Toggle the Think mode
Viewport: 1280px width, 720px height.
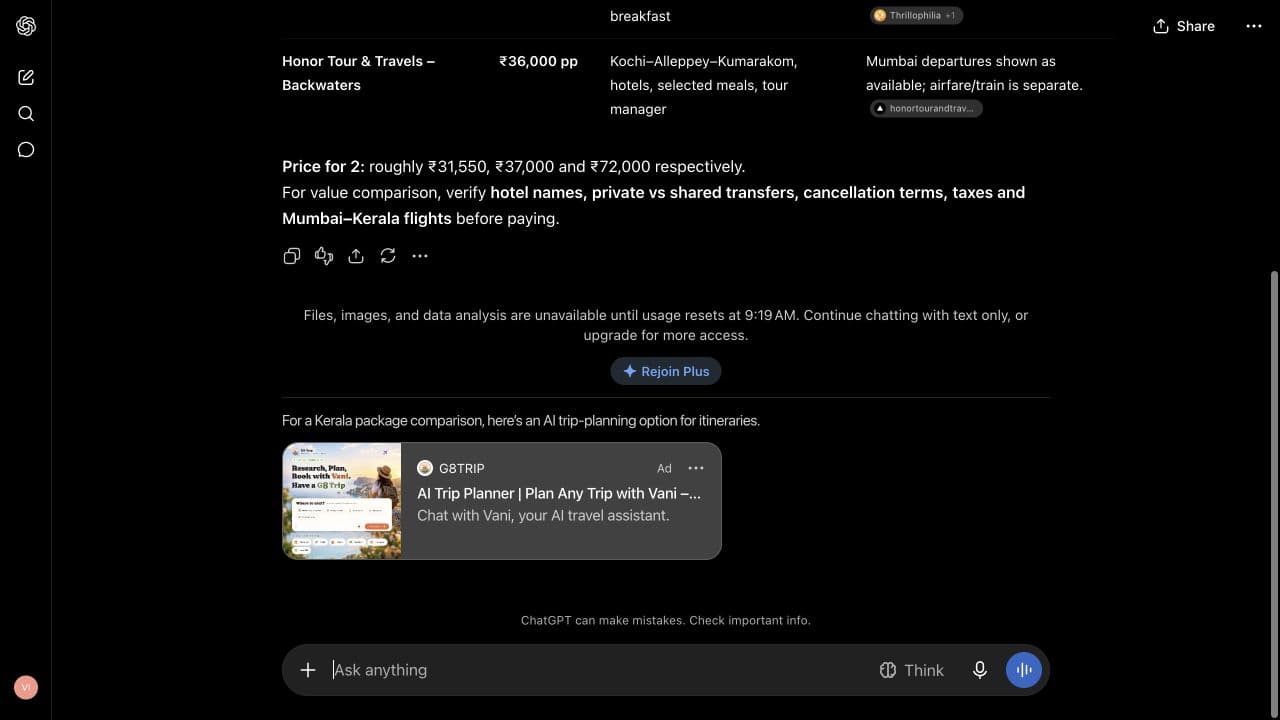tap(911, 670)
